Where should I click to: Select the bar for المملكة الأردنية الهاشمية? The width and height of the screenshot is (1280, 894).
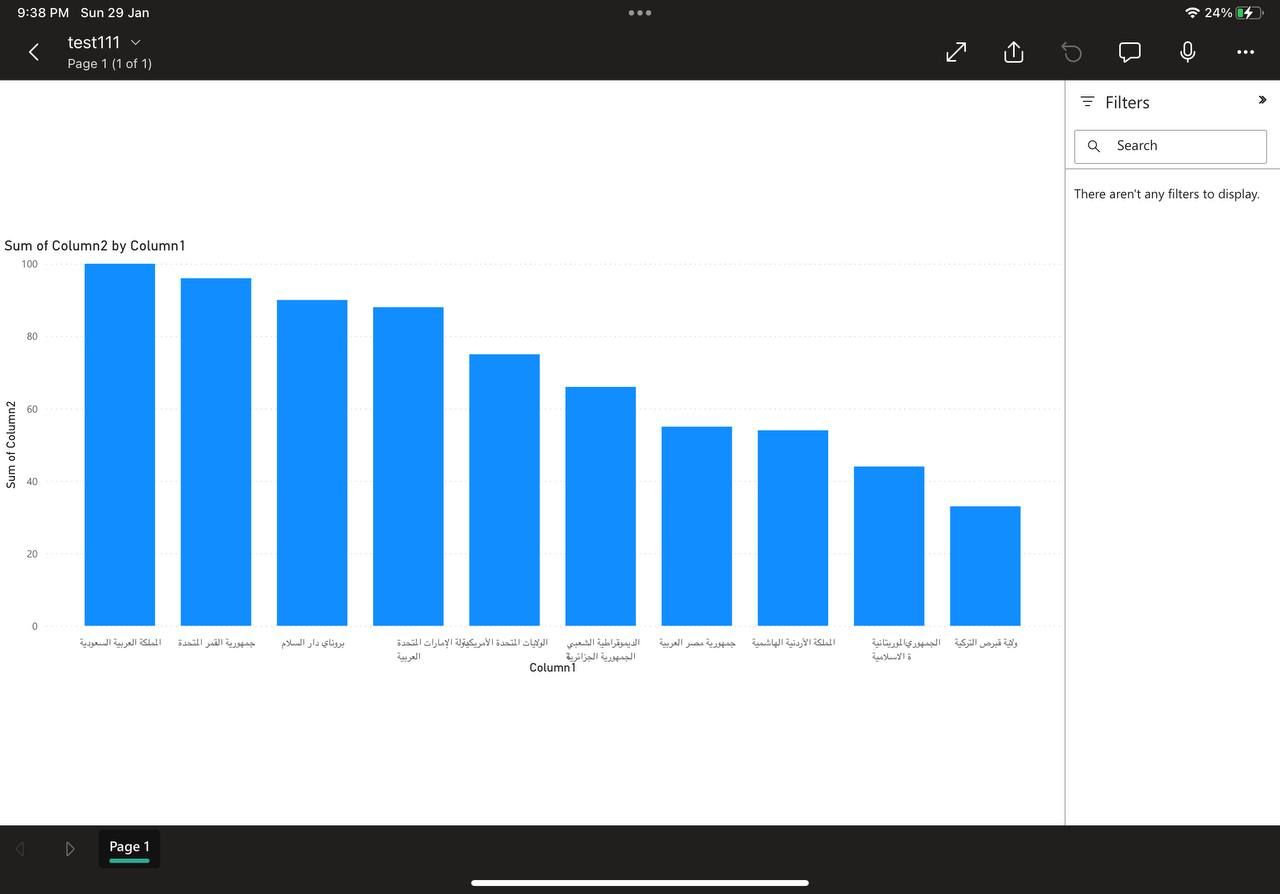tap(793, 528)
